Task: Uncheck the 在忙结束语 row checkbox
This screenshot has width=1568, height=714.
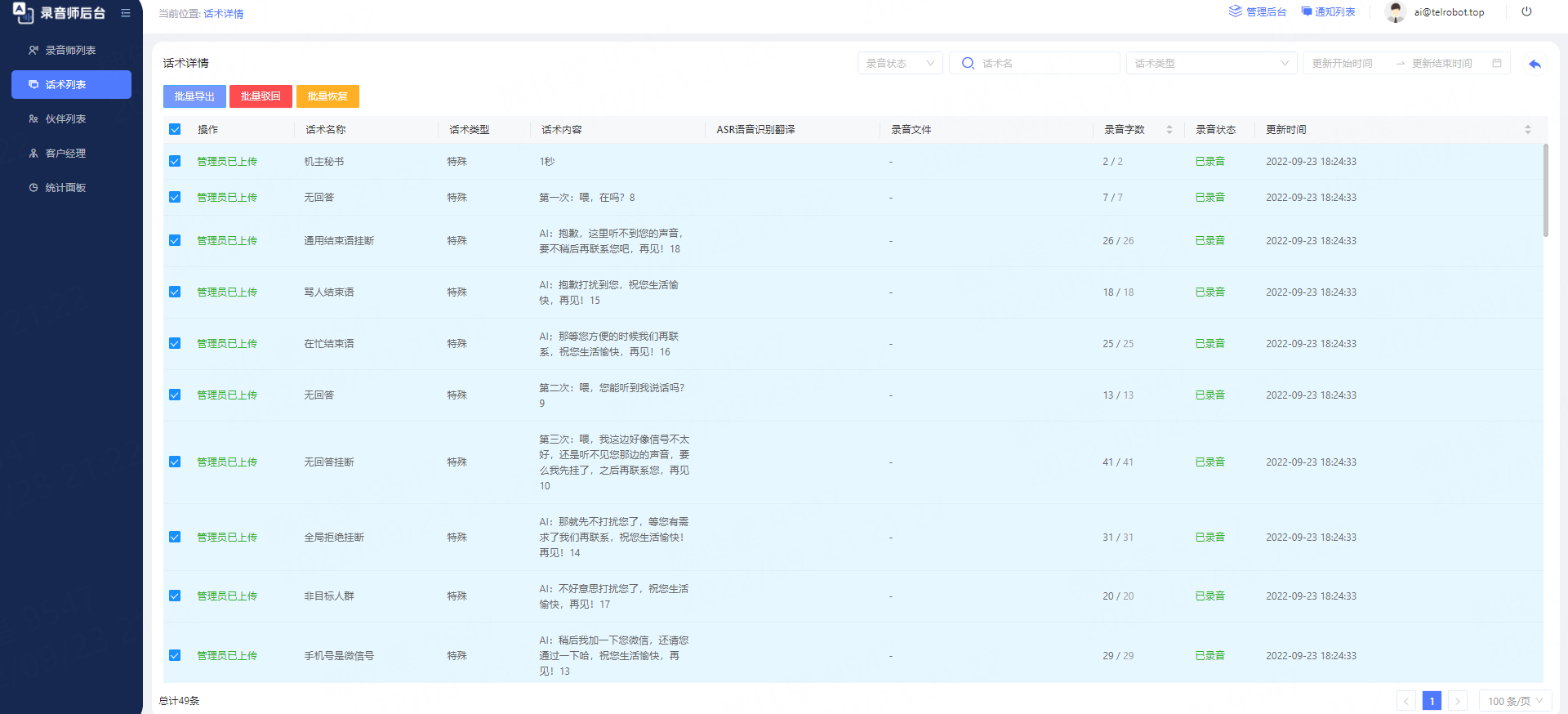Action: (175, 343)
